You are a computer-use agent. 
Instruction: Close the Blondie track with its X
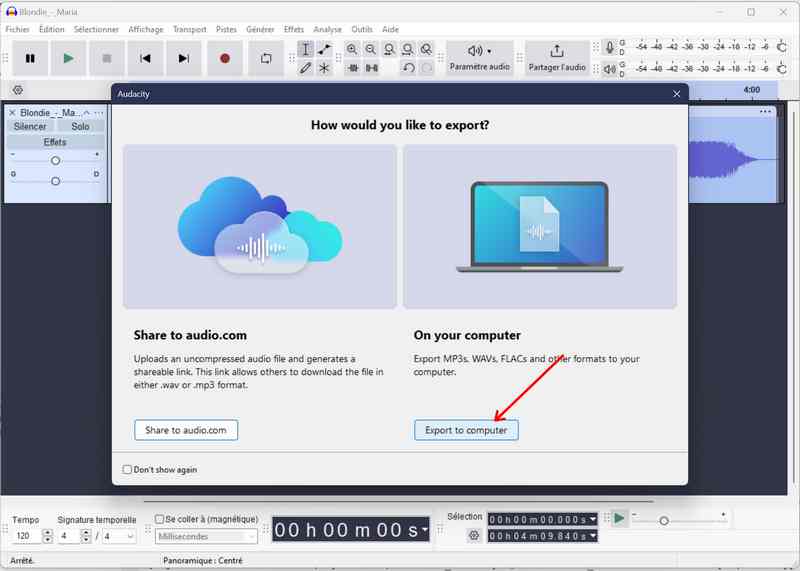[12, 112]
